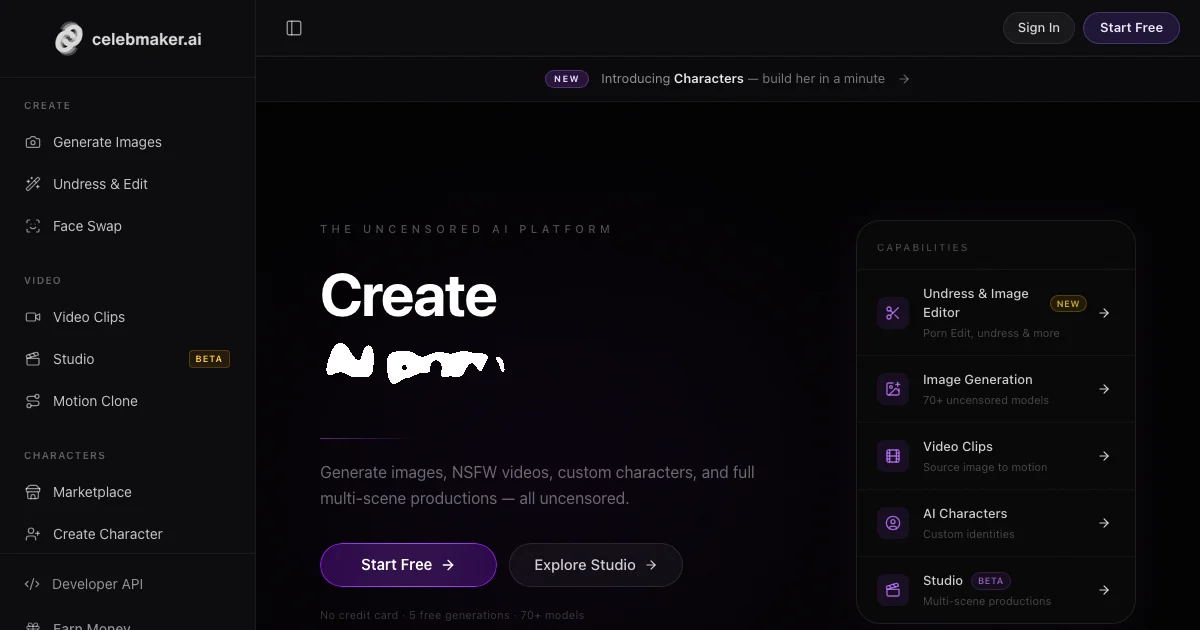The image size is (1200, 630).
Task: Click the BETA badge on the Studio capability row
Action: click(990, 581)
